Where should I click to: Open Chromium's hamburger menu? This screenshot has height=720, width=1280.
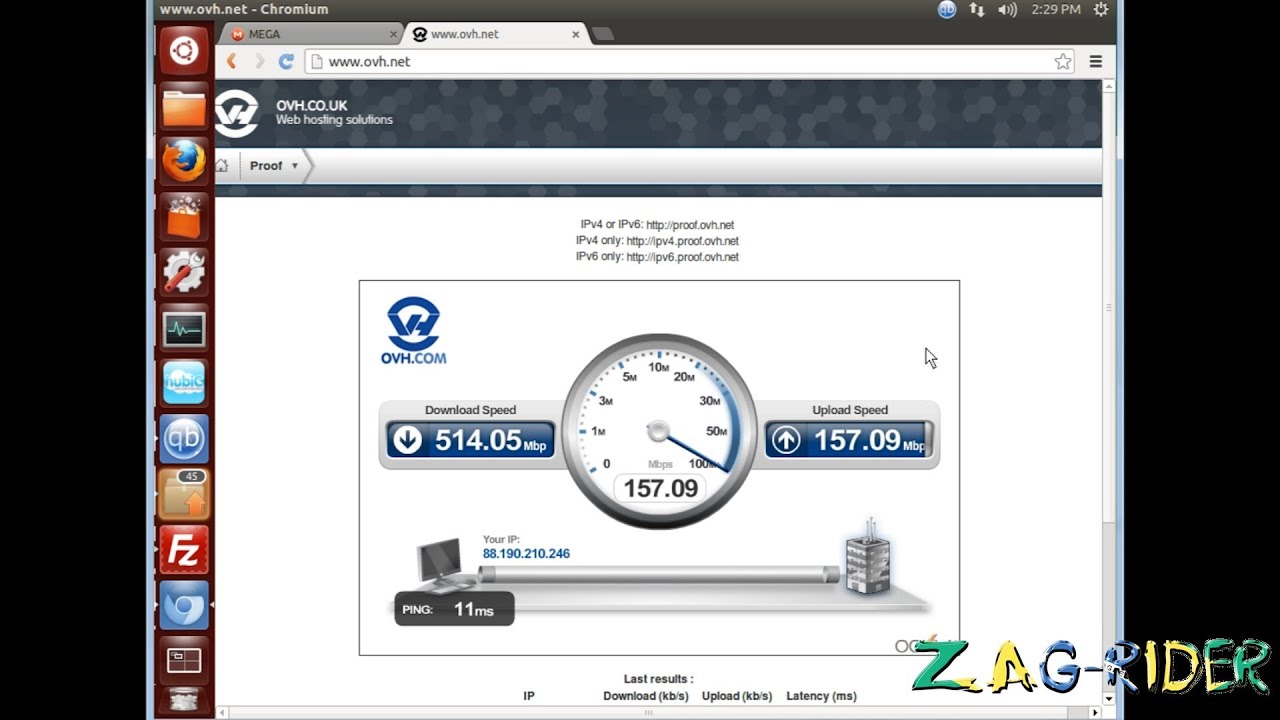pos(1096,62)
